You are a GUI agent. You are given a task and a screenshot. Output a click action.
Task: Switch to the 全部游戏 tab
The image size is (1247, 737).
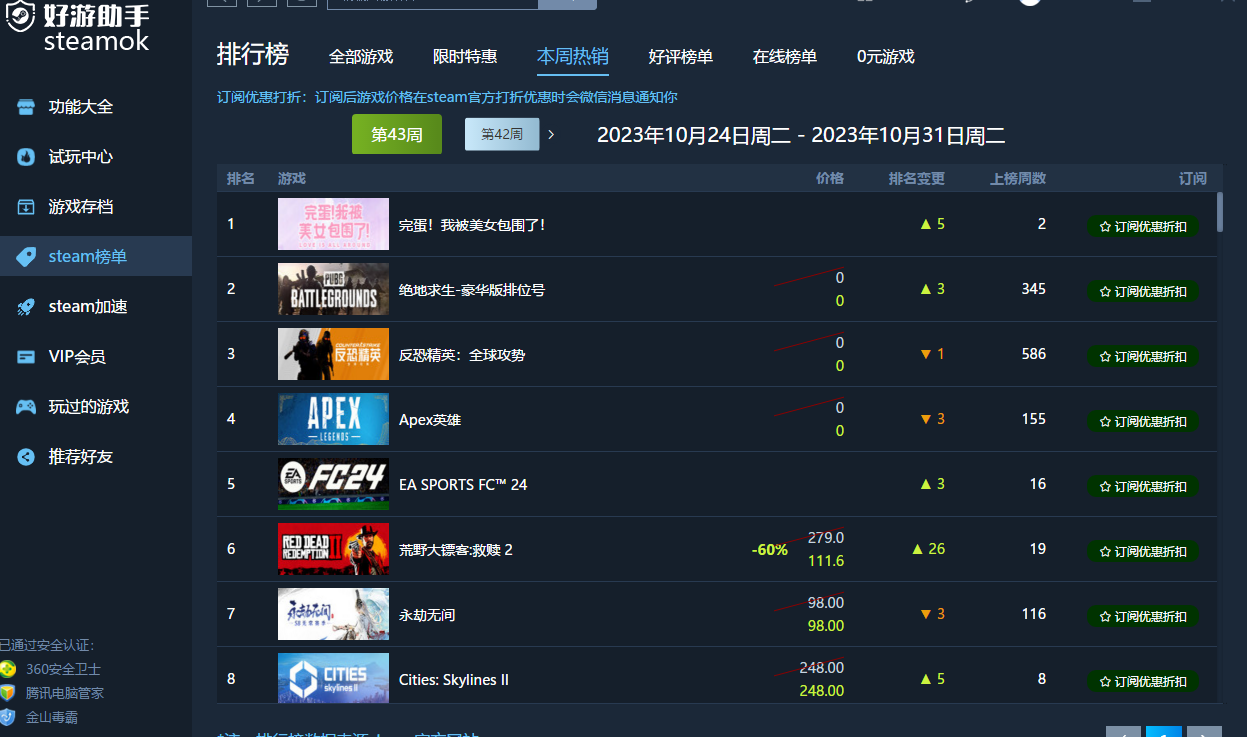click(x=361, y=57)
